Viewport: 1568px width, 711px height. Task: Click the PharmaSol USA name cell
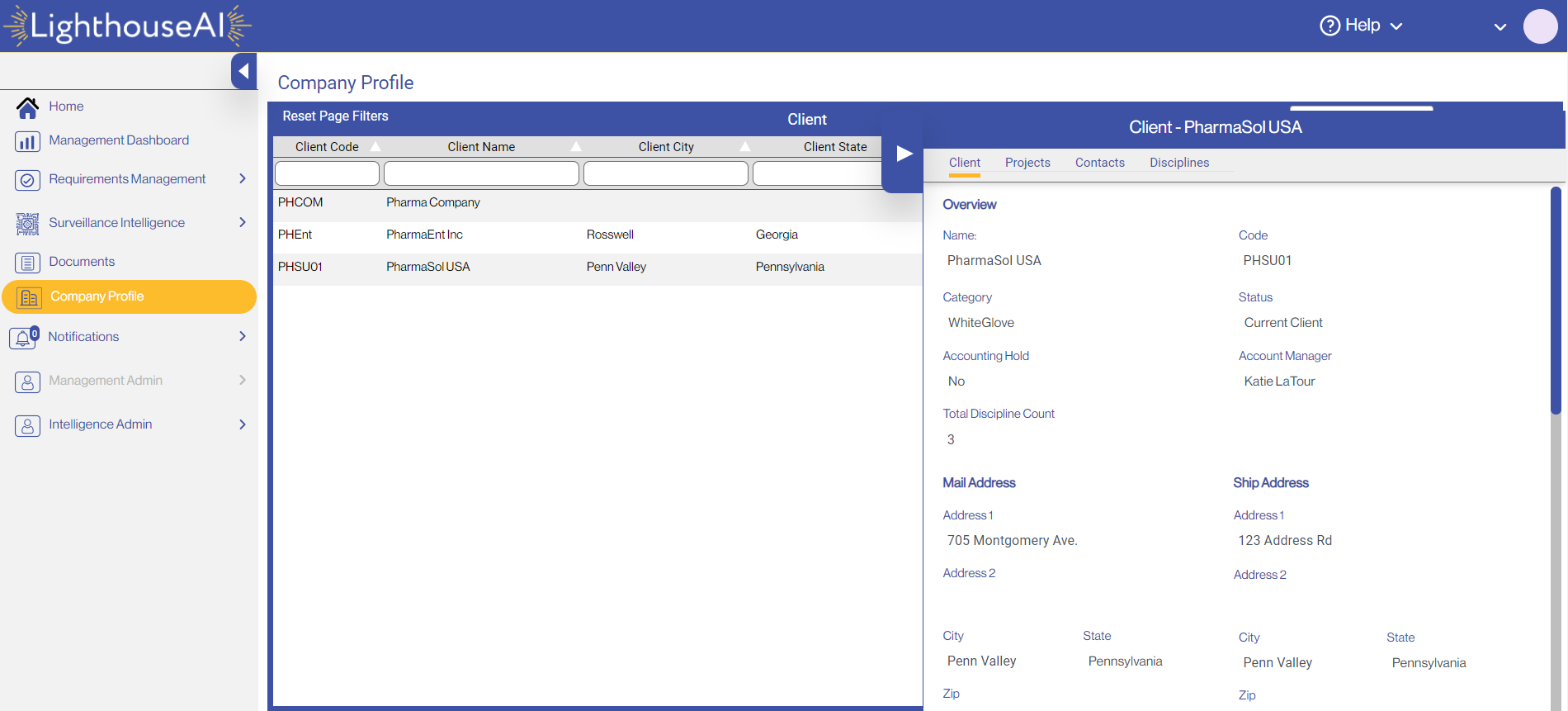[x=428, y=267]
